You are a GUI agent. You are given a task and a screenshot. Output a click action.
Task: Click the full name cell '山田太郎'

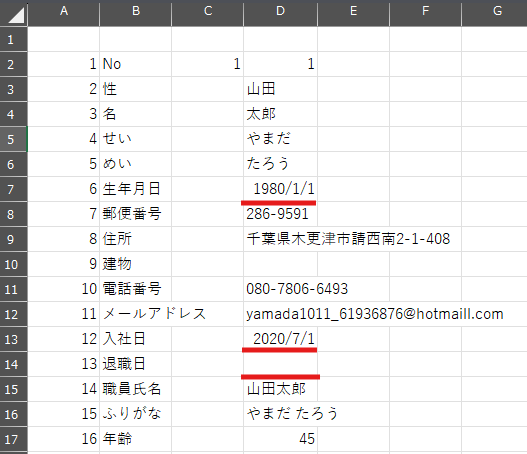tap(281, 389)
